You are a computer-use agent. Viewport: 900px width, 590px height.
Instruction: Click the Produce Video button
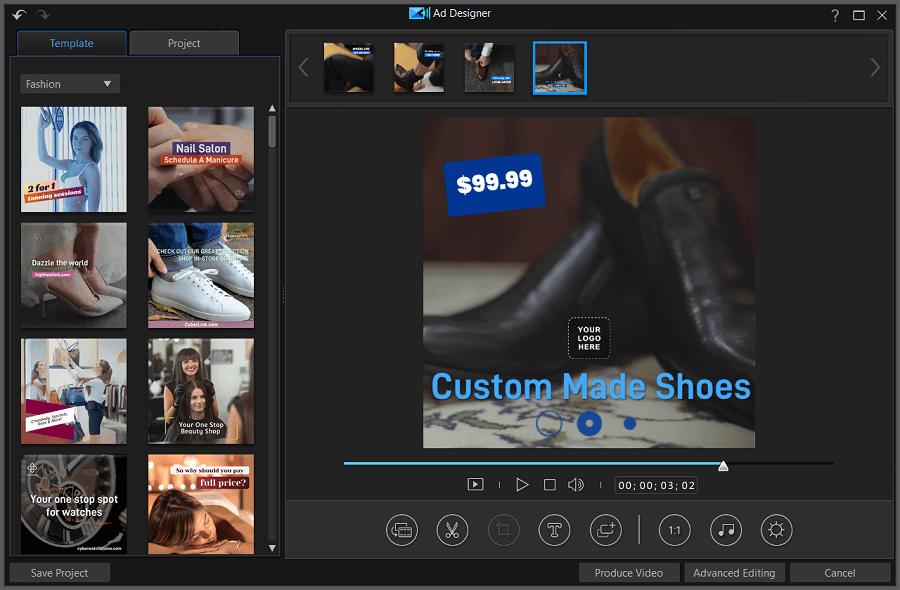tap(629, 573)
